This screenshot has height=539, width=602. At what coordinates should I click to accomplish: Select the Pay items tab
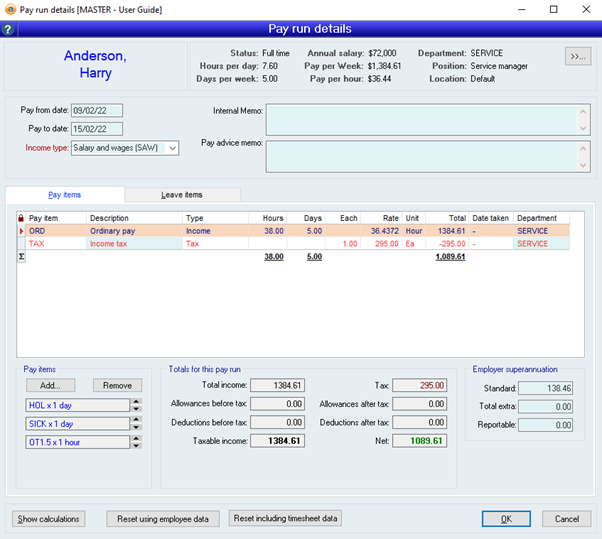(65, 194)
